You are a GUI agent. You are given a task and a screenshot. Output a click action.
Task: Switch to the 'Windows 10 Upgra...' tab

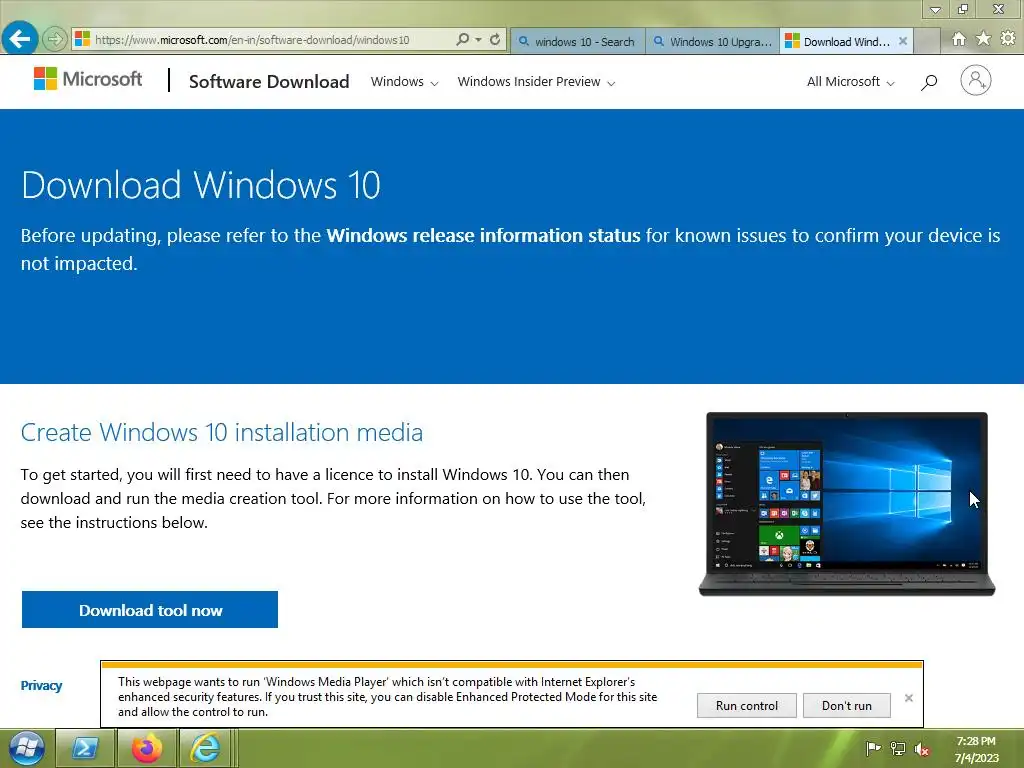[x=712, y=41]
